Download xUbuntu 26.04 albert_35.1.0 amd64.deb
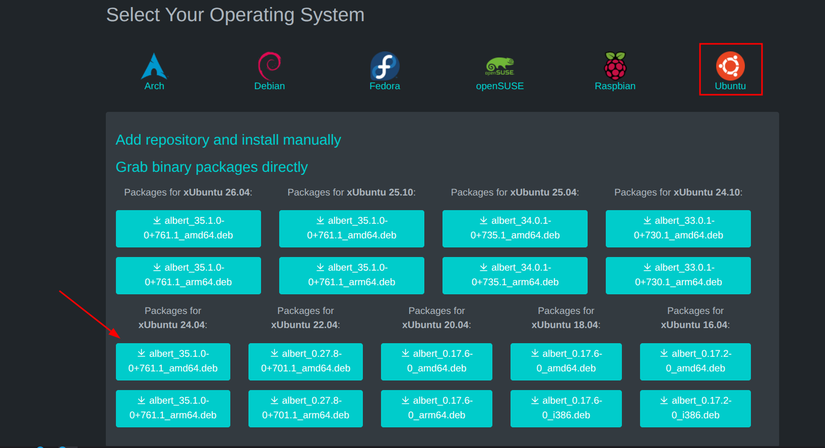 pos(188,228)
